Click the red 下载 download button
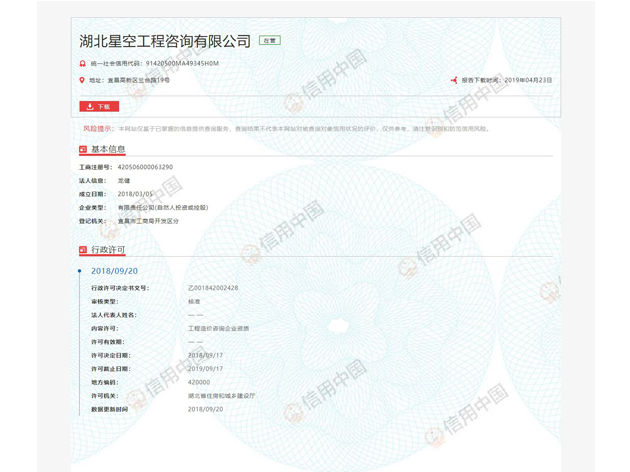Image resolution: width=630 pixels, height=472 pixels. [x=99, y=106]
